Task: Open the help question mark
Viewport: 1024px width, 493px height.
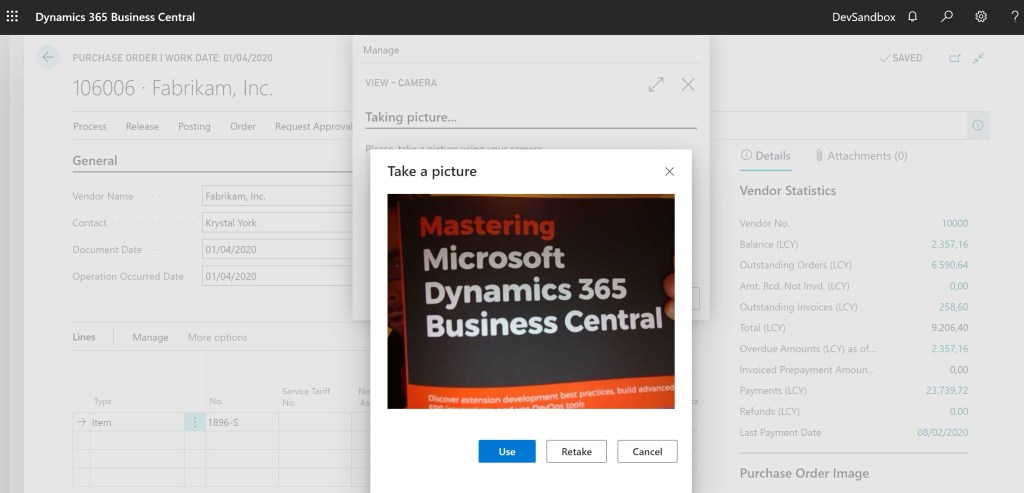Action: tap(1013, 17)
